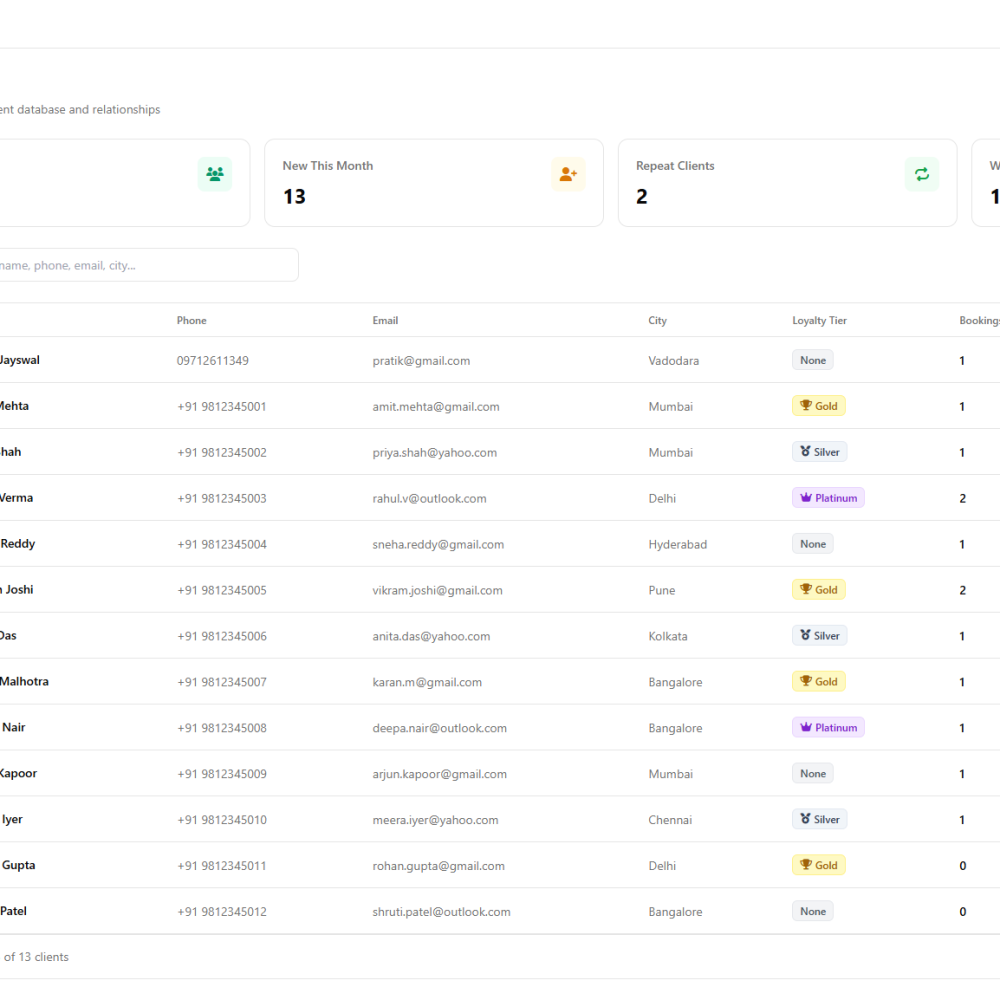This screenshot has height=1000, width=1000.
Task: Click the green repeat arrows icon in Repeat Clients
Action: coord(922,173)
